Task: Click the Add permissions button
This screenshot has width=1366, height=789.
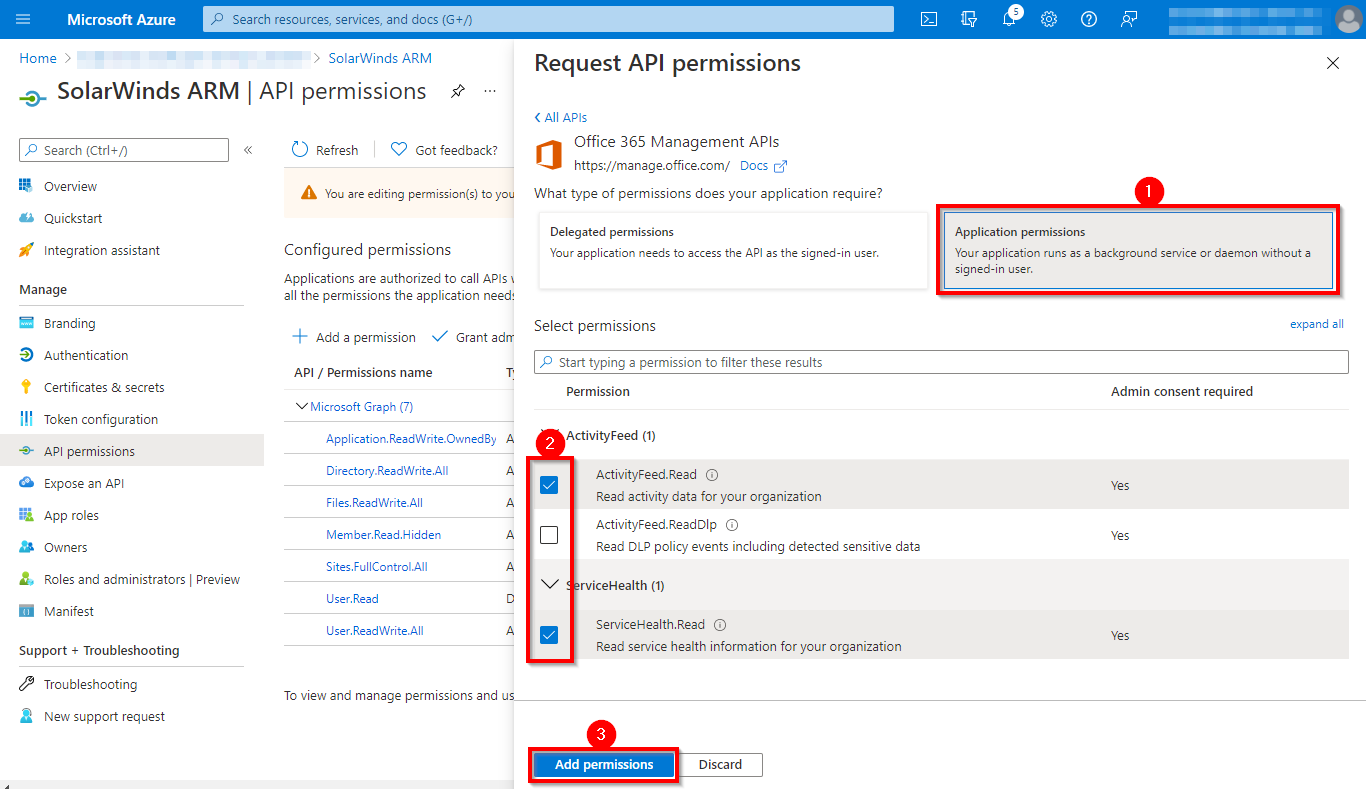Action: [x=603, y=764]
